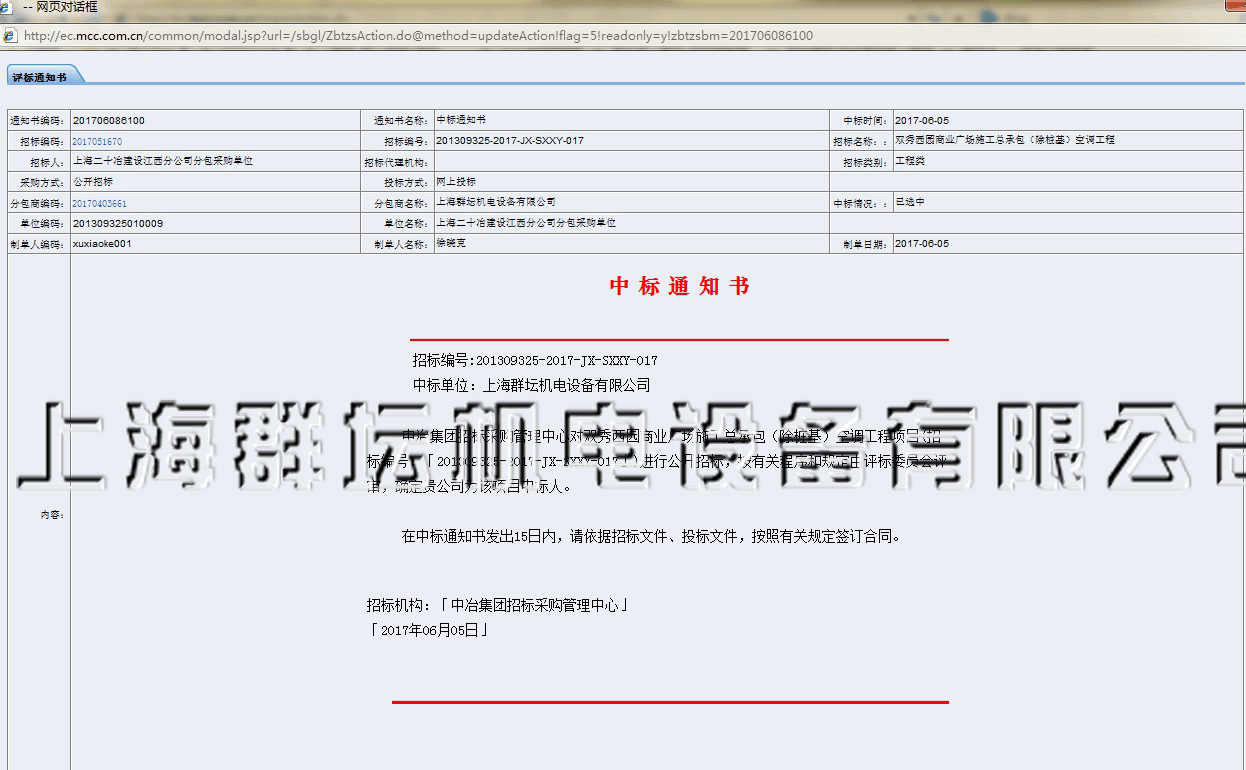Click the 招标名称 value 双秀西园商业广场施工总承包
Viewport: 1246px width, 770px height.
[x=1004, y=141]
